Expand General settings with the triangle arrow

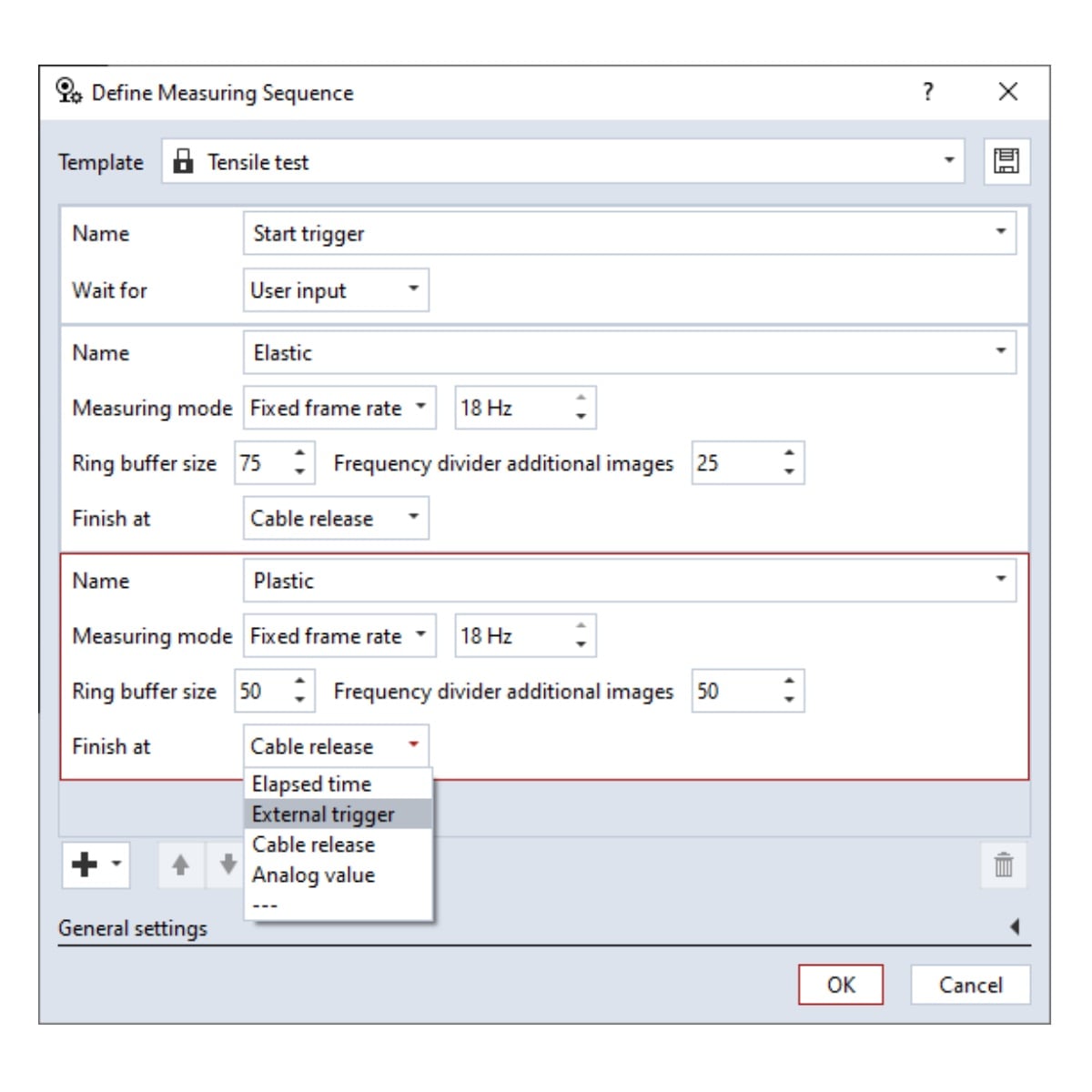click(x=1015, y=927)
